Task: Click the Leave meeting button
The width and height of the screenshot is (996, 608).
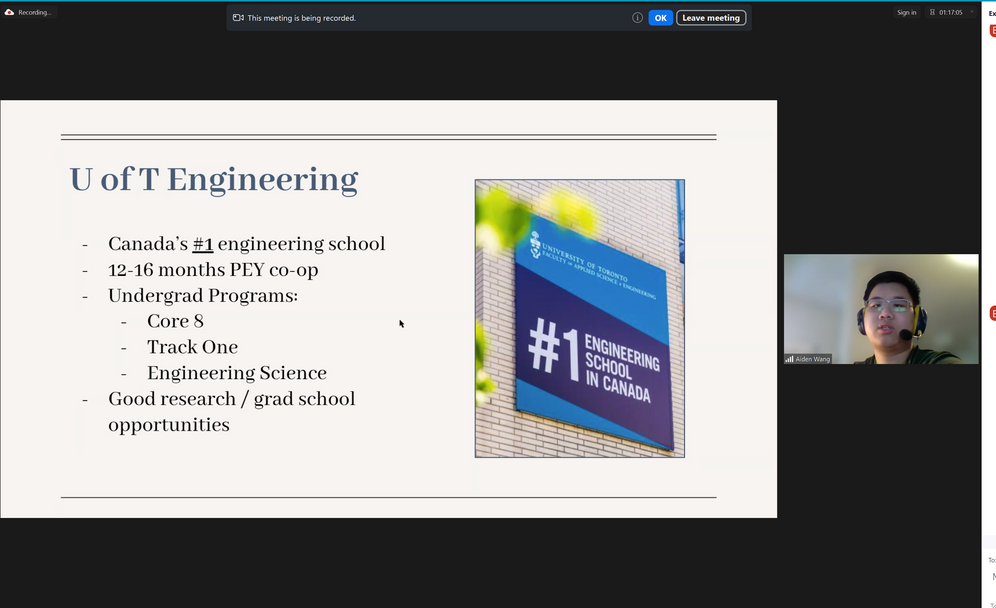Action: pos(710,18)
